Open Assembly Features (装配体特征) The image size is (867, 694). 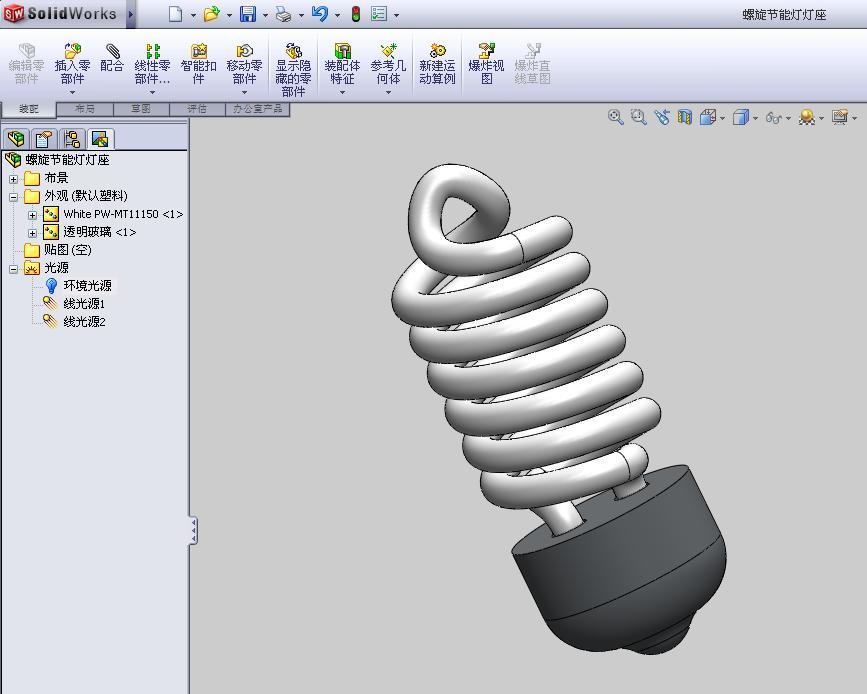coord(342,65)
